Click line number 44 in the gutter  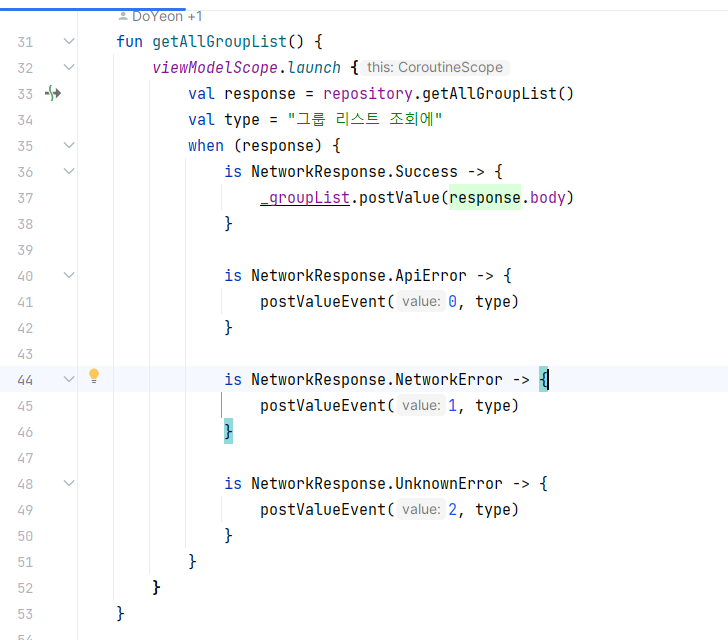(25, 380)
